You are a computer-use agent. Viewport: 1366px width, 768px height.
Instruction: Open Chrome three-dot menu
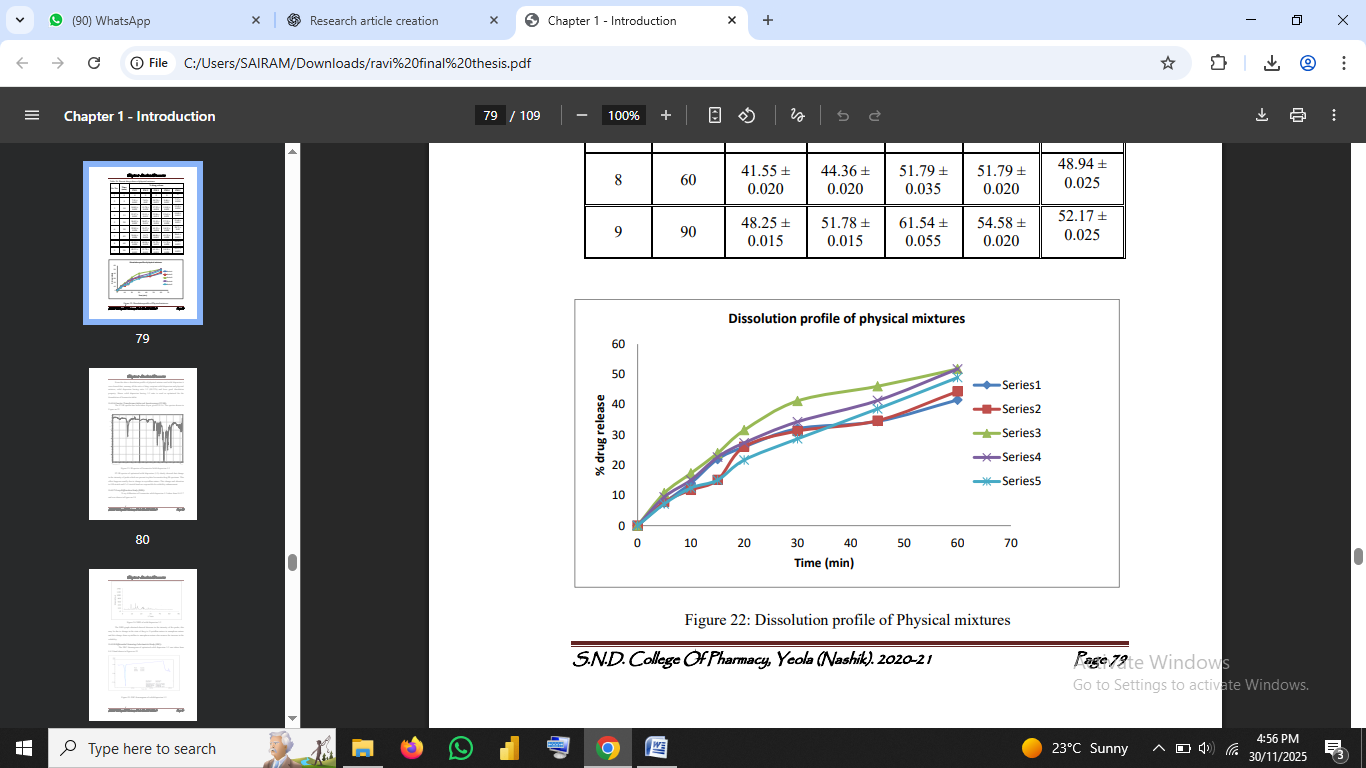1343,63
